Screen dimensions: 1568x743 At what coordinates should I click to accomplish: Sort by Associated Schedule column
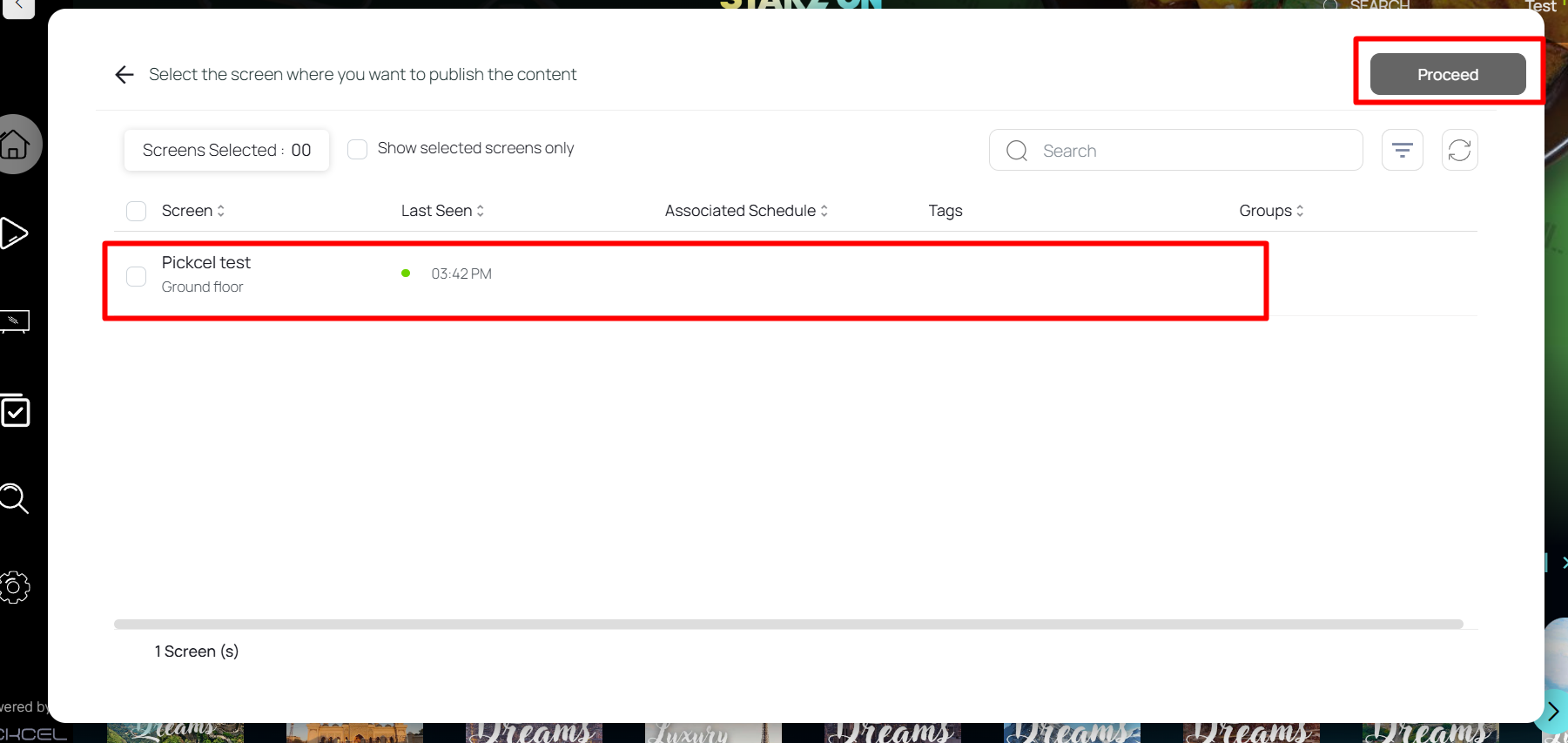(746, 211)
